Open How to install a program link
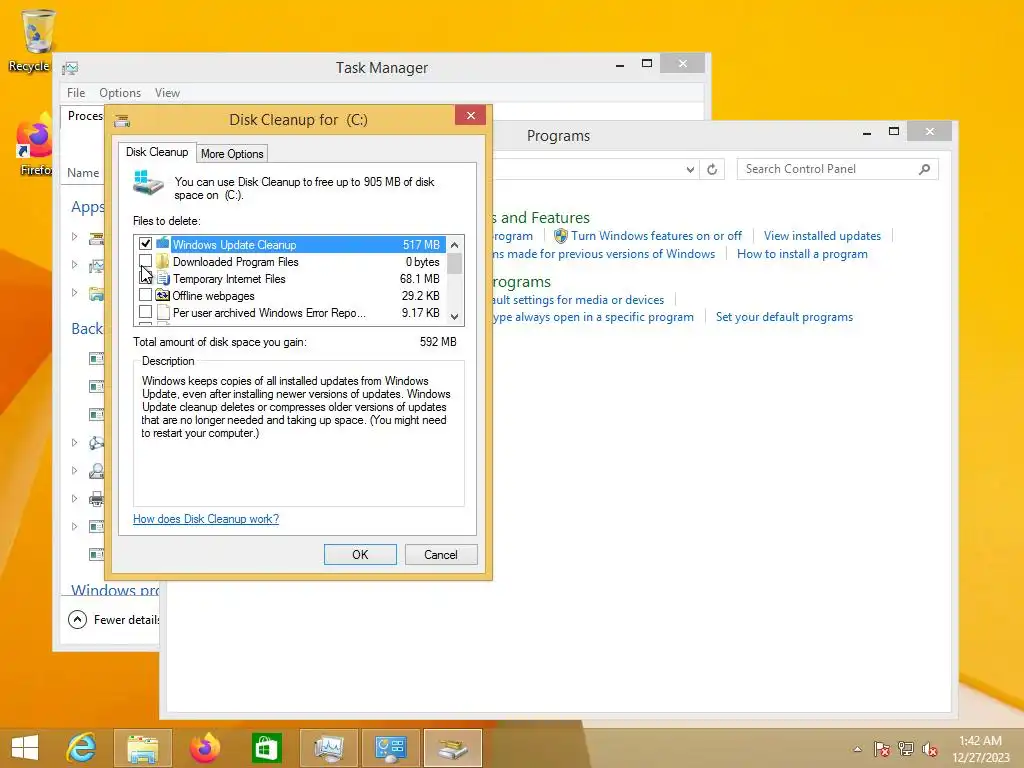This screenshot has width=1024, height=768. pyautogui.click(x=802, y=254)
